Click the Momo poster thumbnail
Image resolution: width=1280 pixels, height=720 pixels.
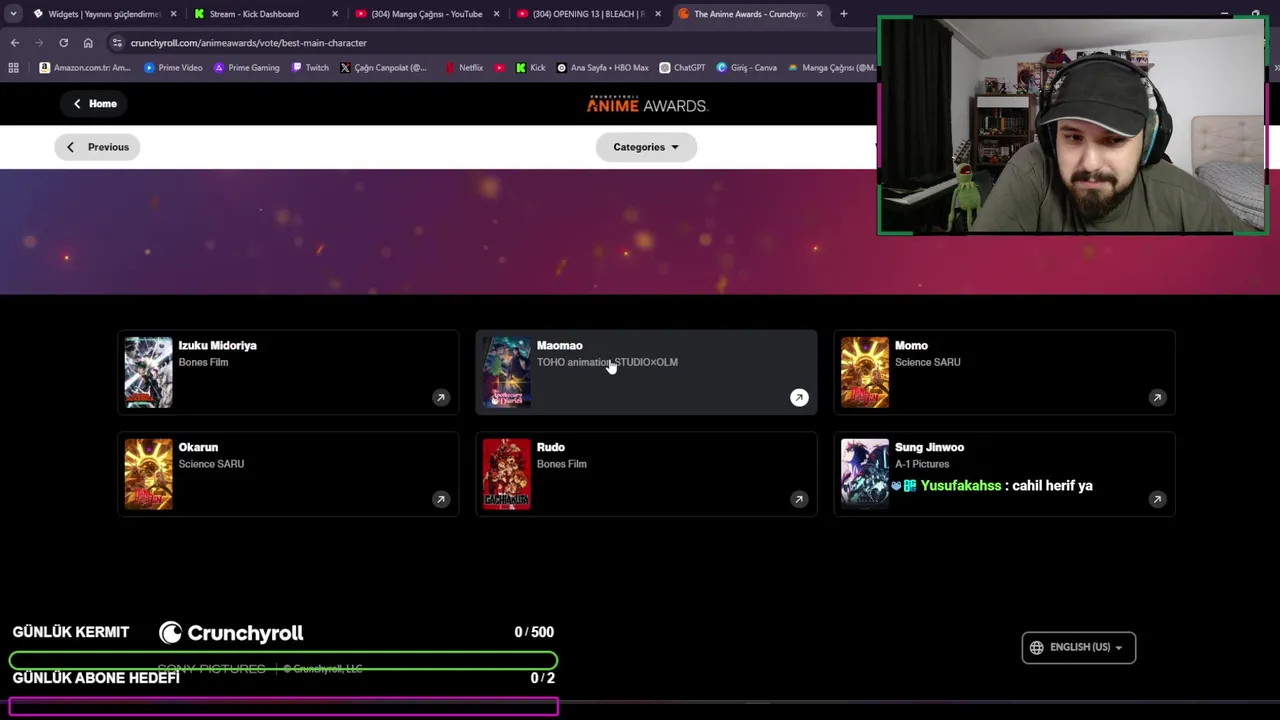click(x=864, y=372)
